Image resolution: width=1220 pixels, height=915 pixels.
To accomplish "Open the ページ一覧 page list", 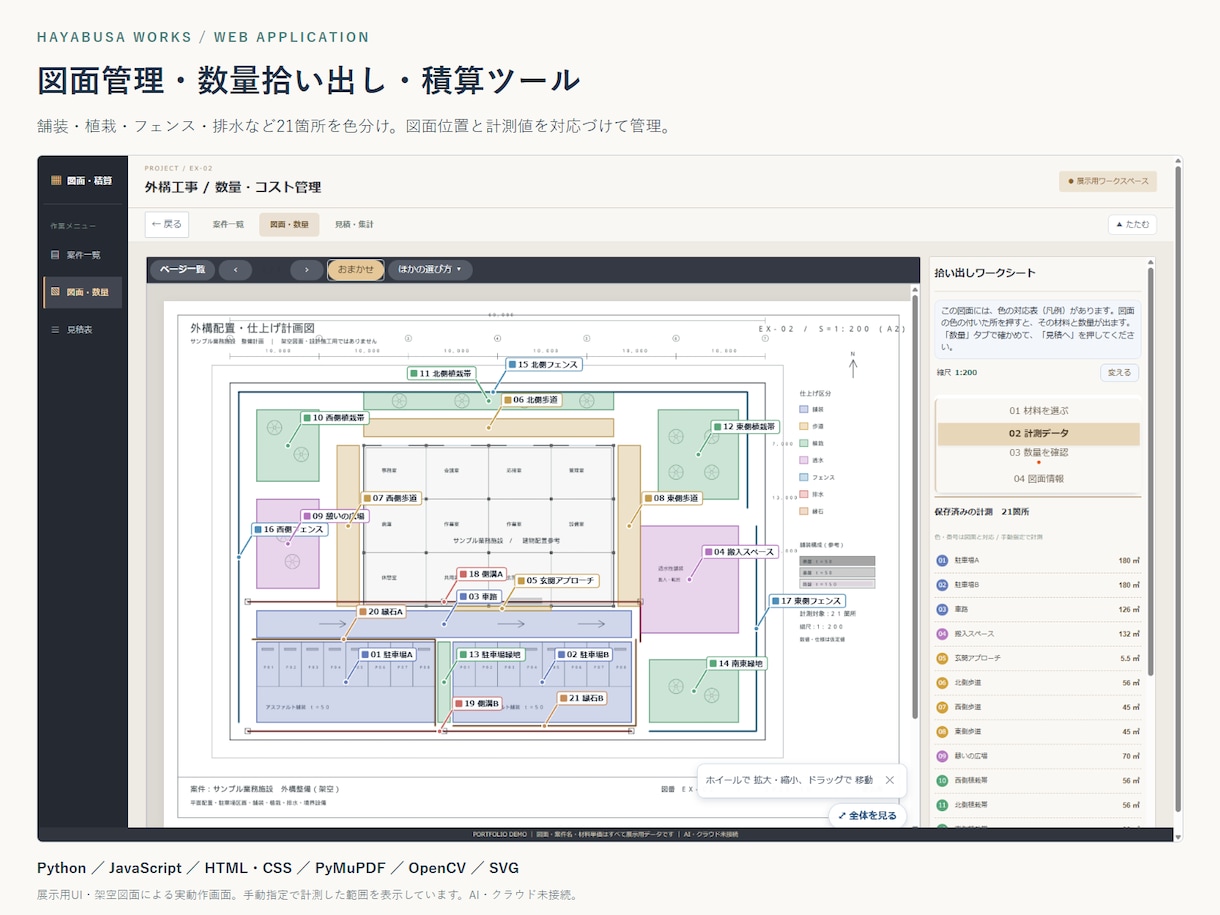I will point(181,269).
